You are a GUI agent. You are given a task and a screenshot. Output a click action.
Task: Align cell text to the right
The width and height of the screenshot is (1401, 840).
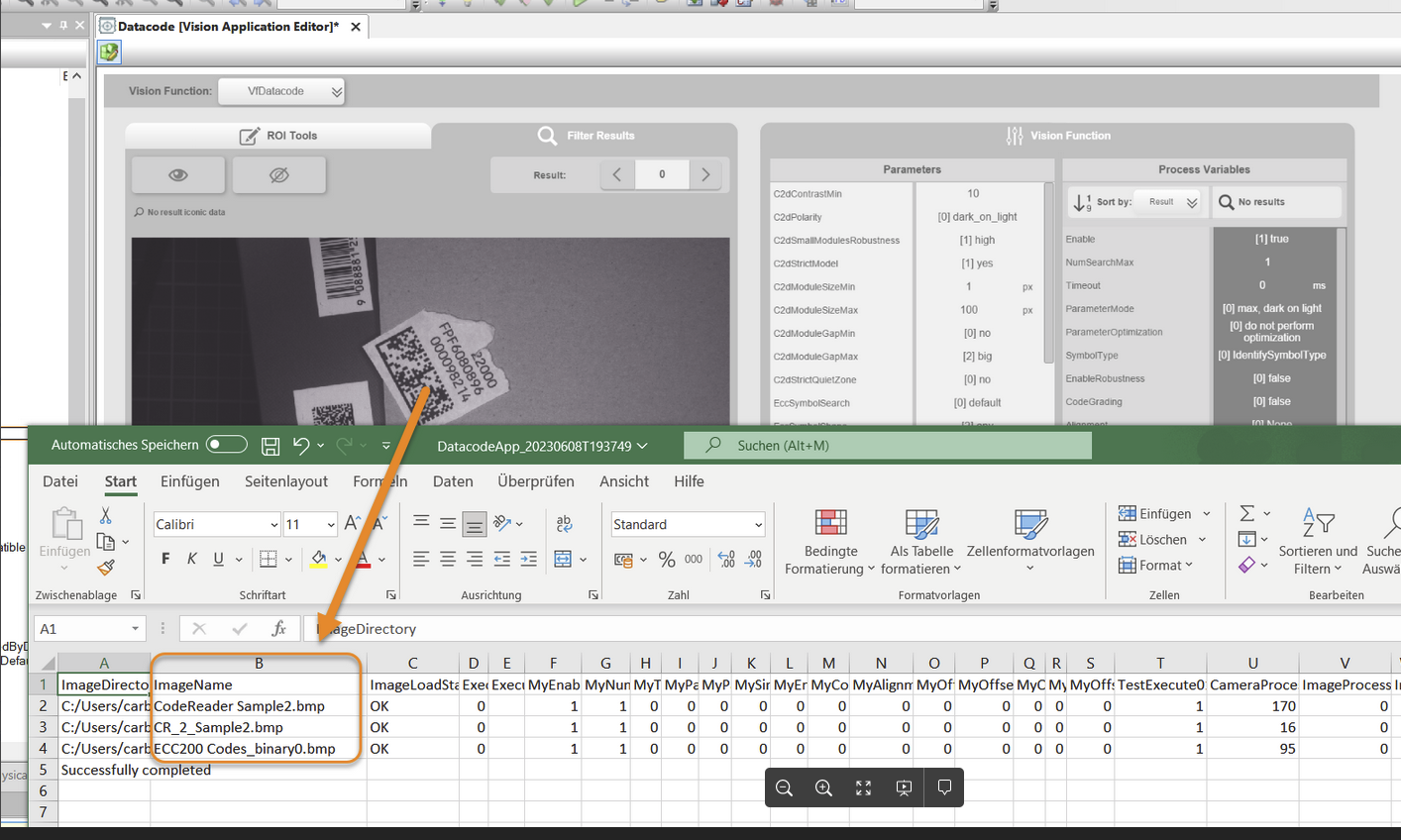(475, 560)
